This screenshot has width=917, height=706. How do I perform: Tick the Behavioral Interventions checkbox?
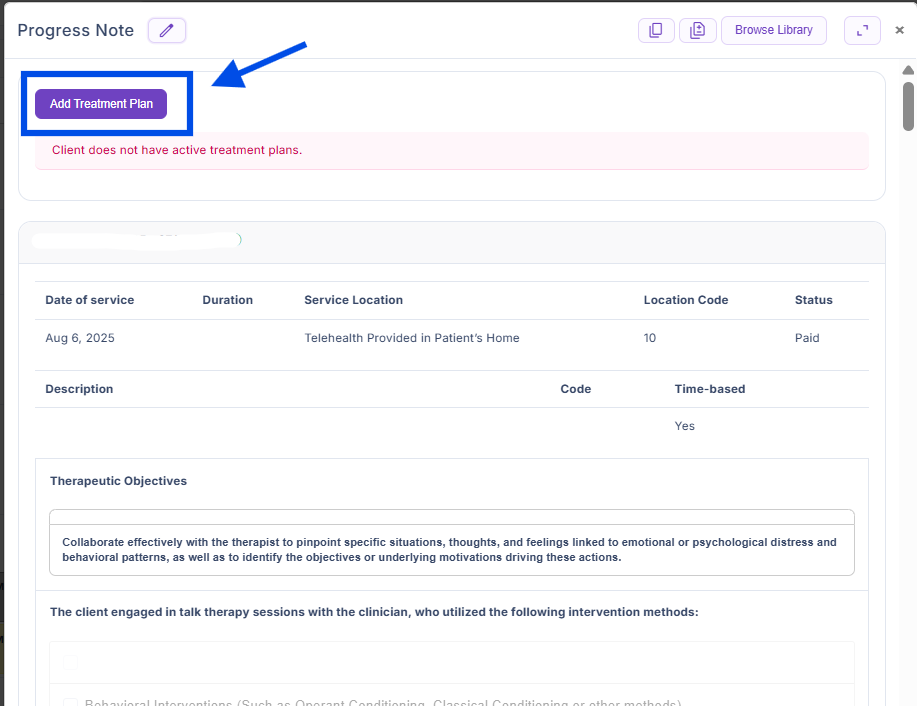(70, 704)
